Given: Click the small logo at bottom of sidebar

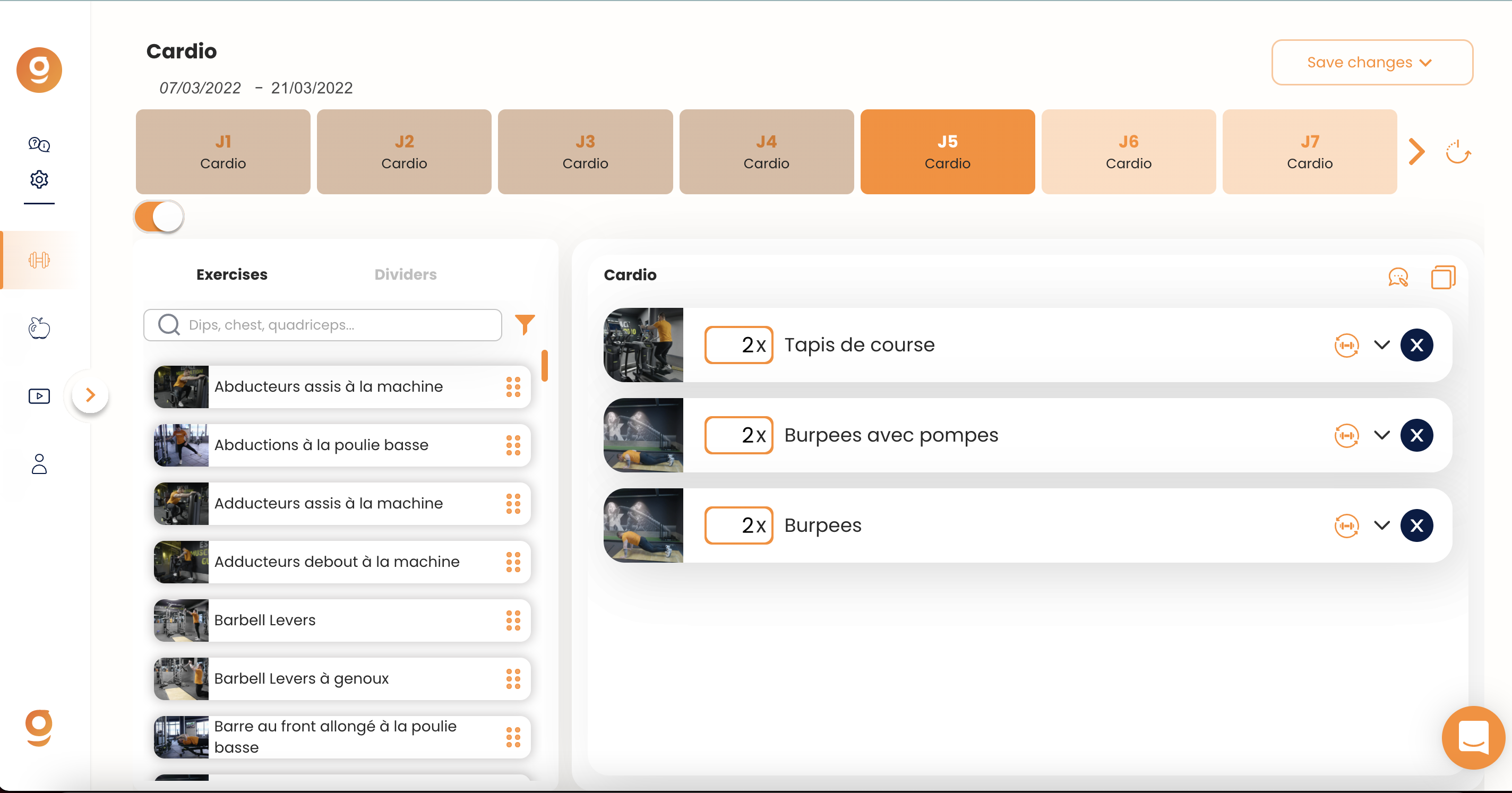Looking at the screenshot, I should 39,728.
